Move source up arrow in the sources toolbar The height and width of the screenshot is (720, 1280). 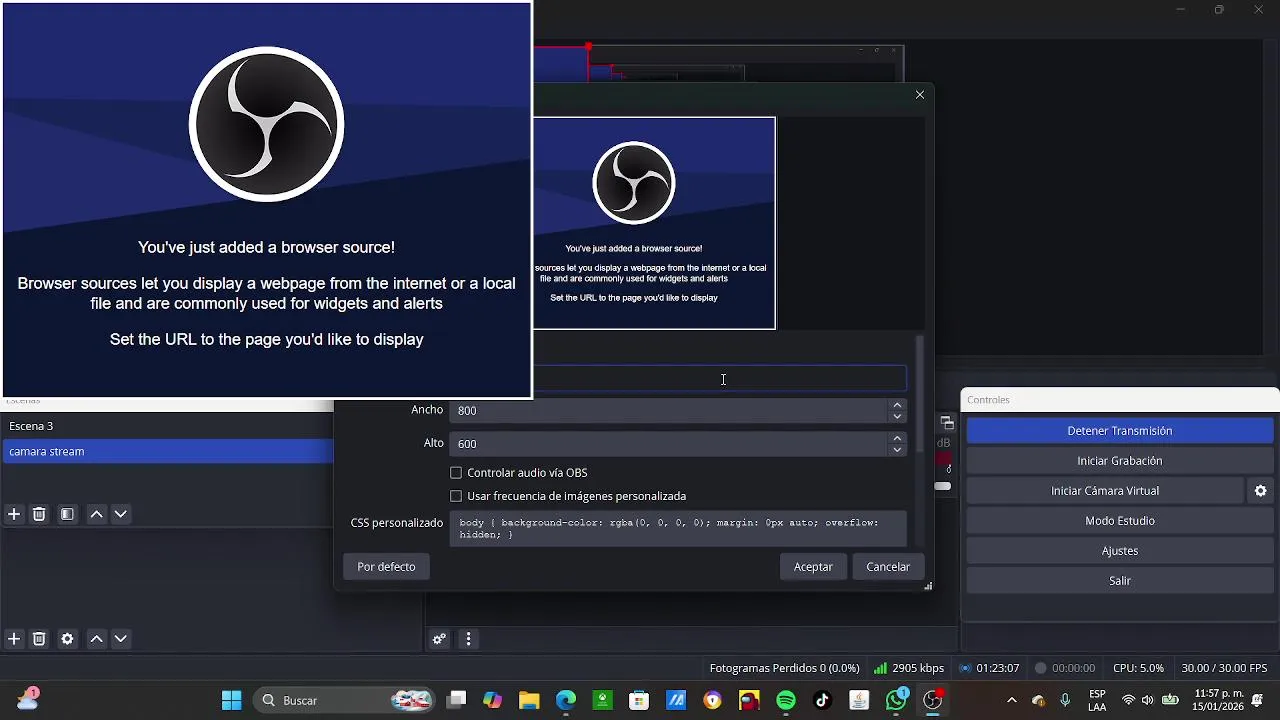[x=96, y=639]
